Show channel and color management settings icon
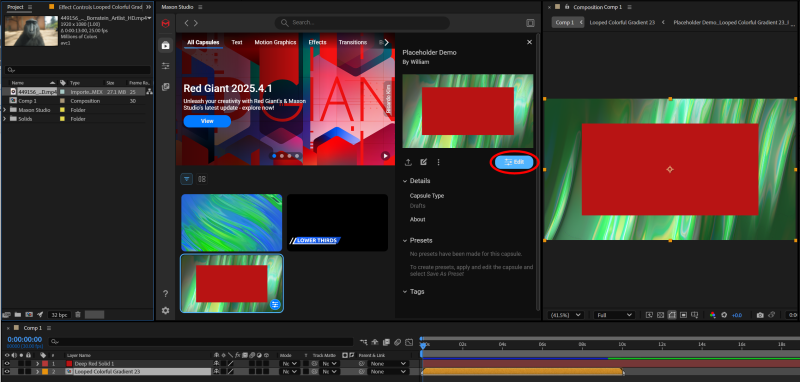This screenshot has width=800, height=382. coord(713,315)
